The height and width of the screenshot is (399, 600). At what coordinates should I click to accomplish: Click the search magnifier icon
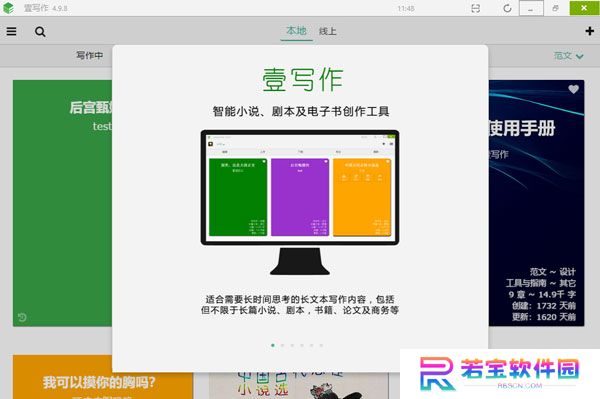click(40, 31)
